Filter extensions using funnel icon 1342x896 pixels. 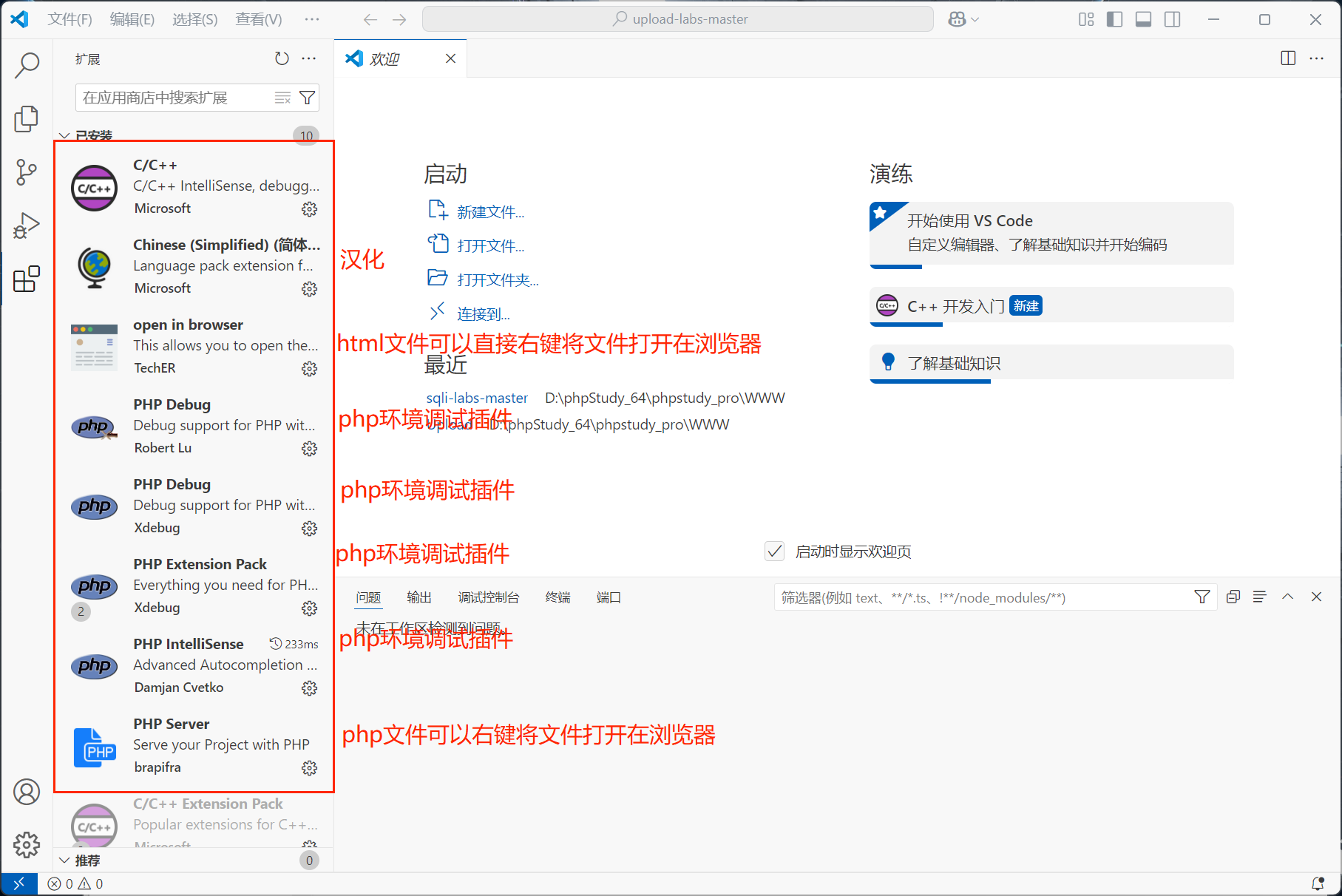(x=307, y=98)
